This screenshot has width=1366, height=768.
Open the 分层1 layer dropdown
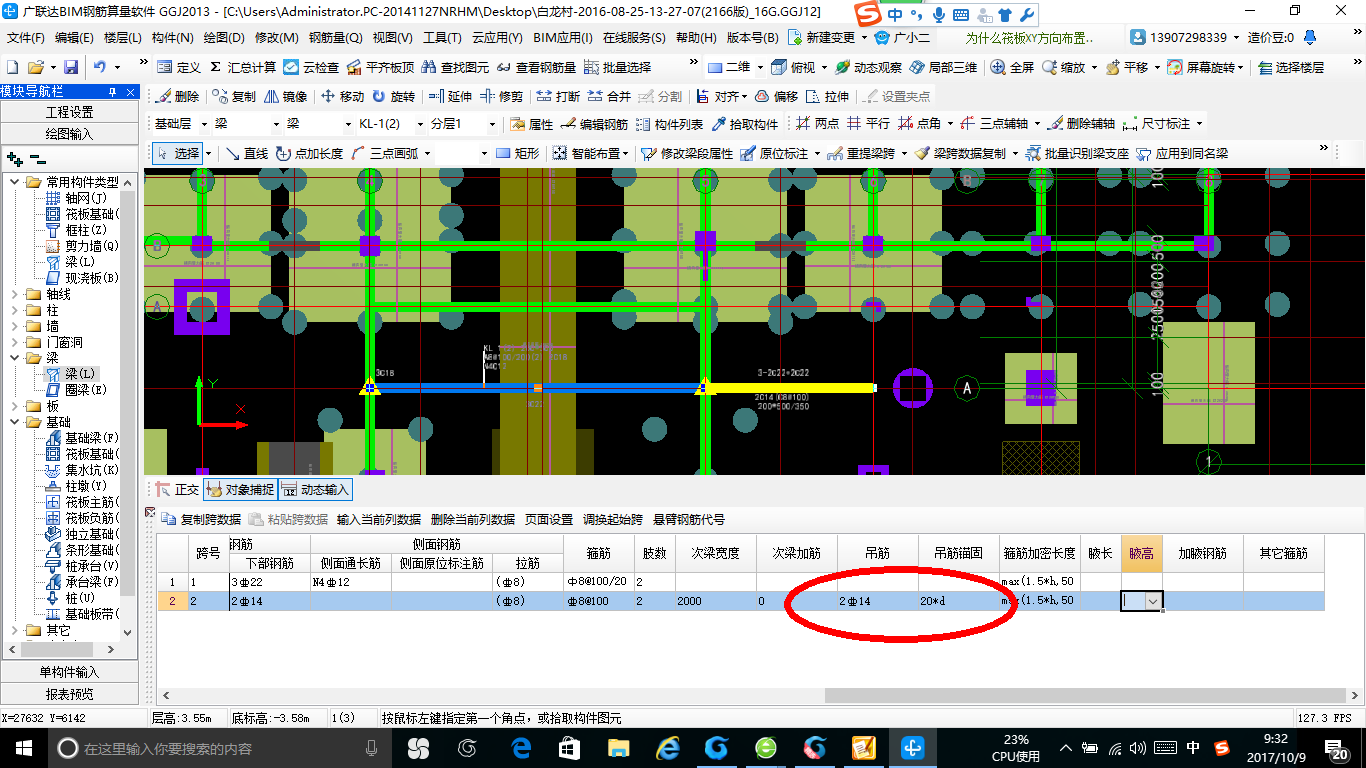pyautogui.click(x=491, y=124)
